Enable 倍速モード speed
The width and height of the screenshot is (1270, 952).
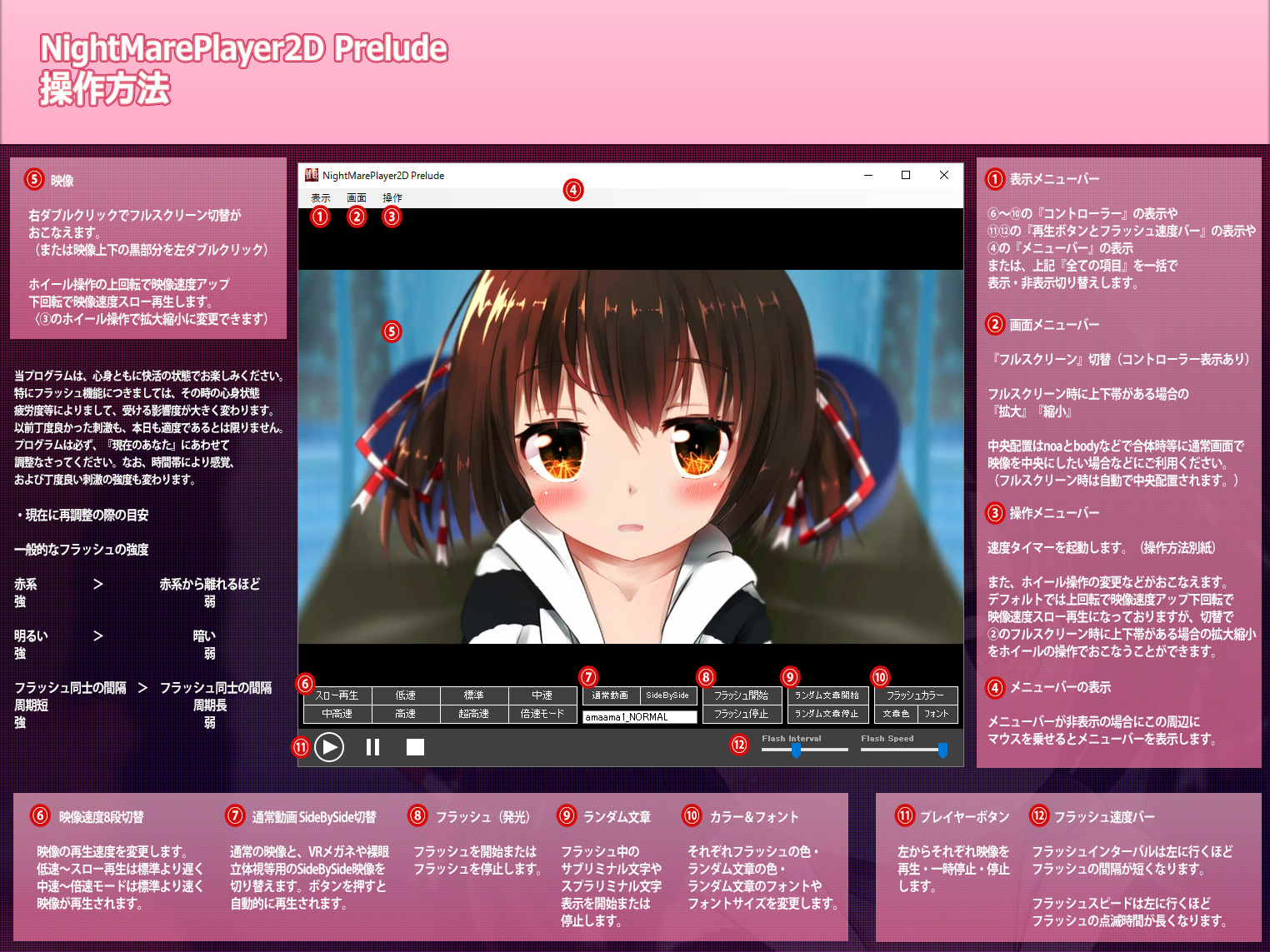coord(542,714)
